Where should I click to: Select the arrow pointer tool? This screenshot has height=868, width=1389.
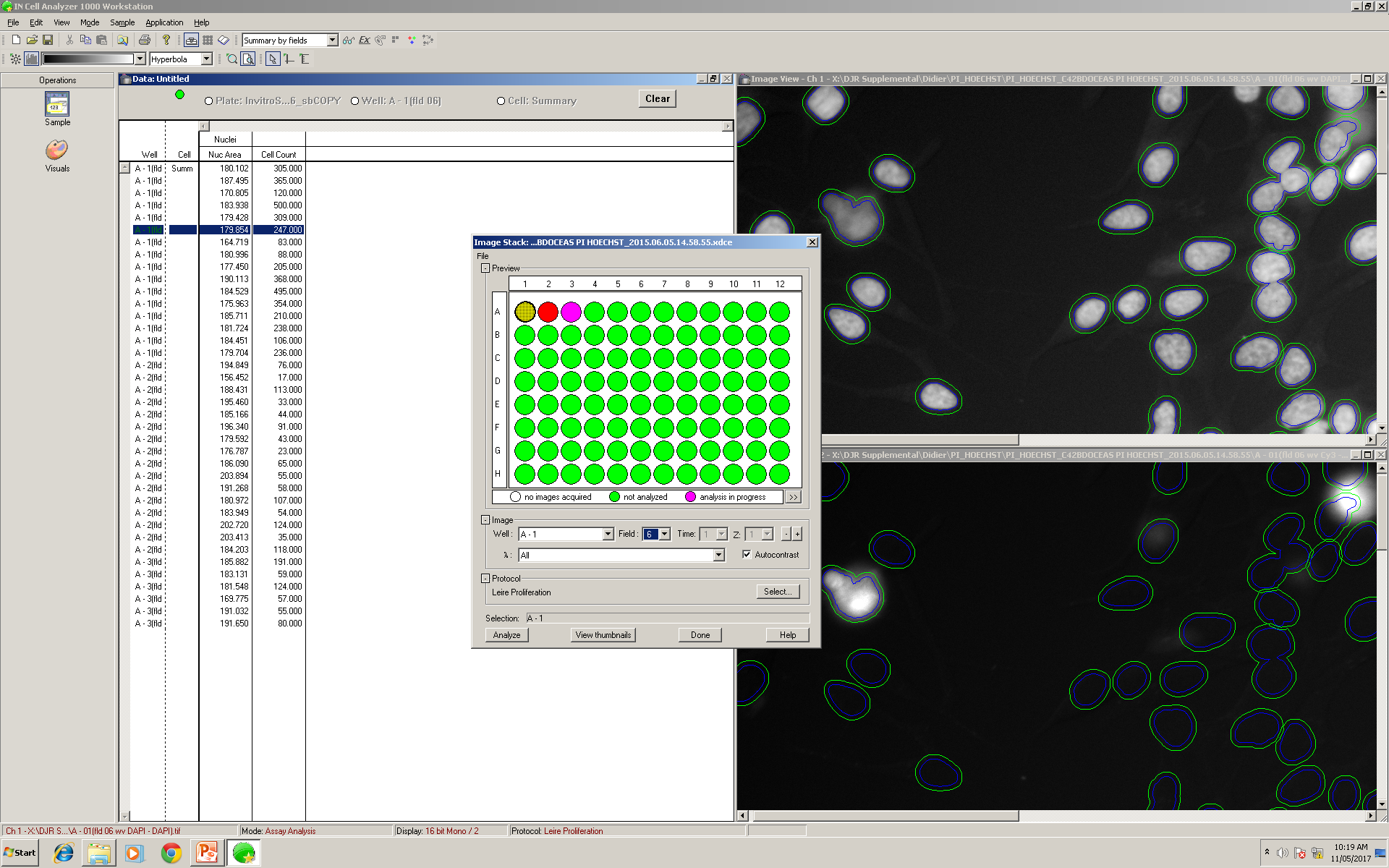click(x=273, y=59)
